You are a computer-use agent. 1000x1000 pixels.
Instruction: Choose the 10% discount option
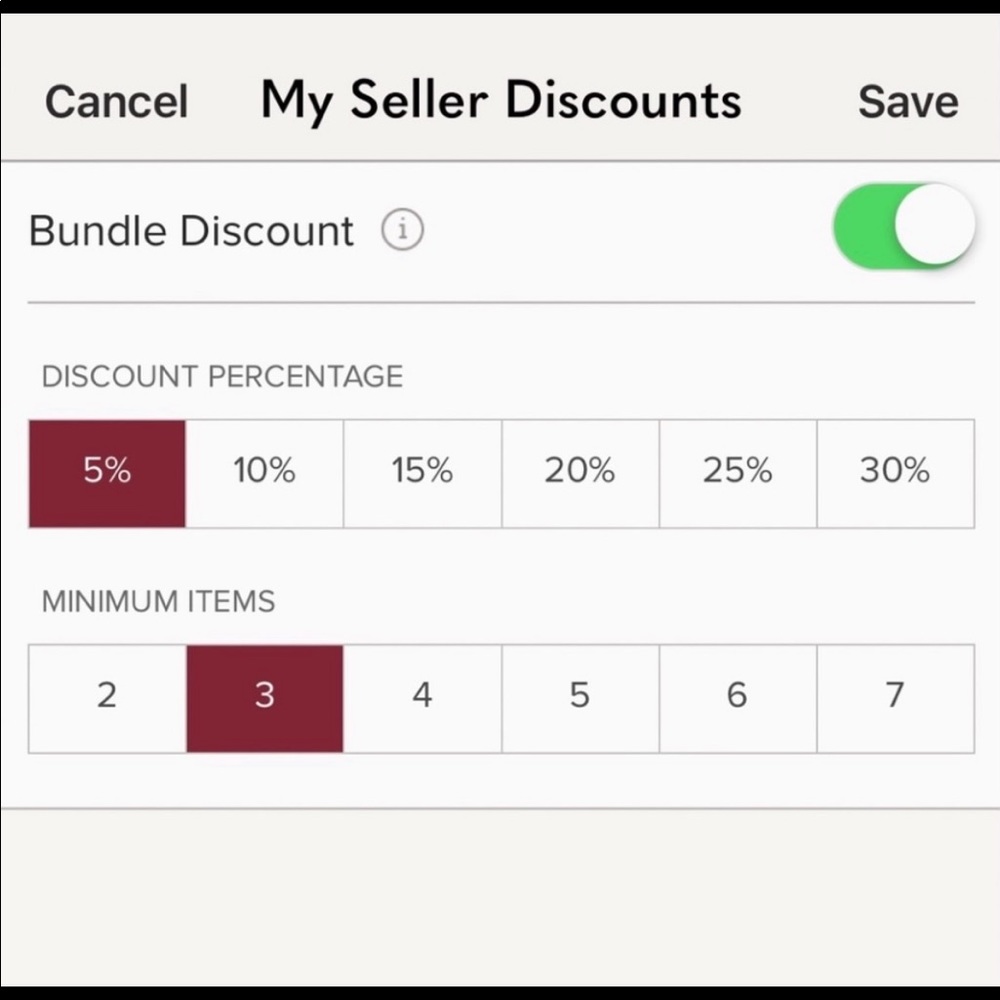[x=264, y=473]
